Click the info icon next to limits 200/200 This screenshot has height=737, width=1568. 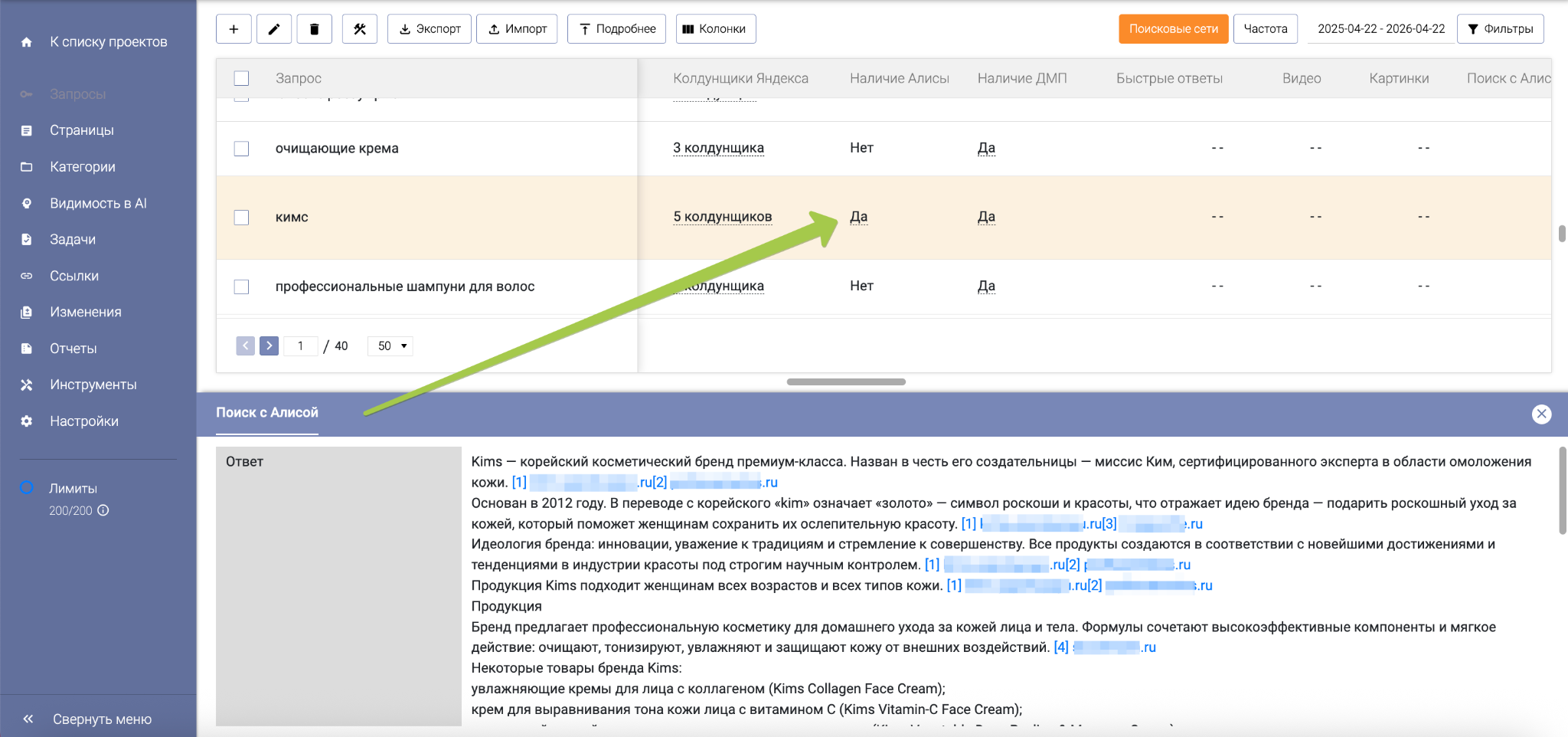[103, 510]
